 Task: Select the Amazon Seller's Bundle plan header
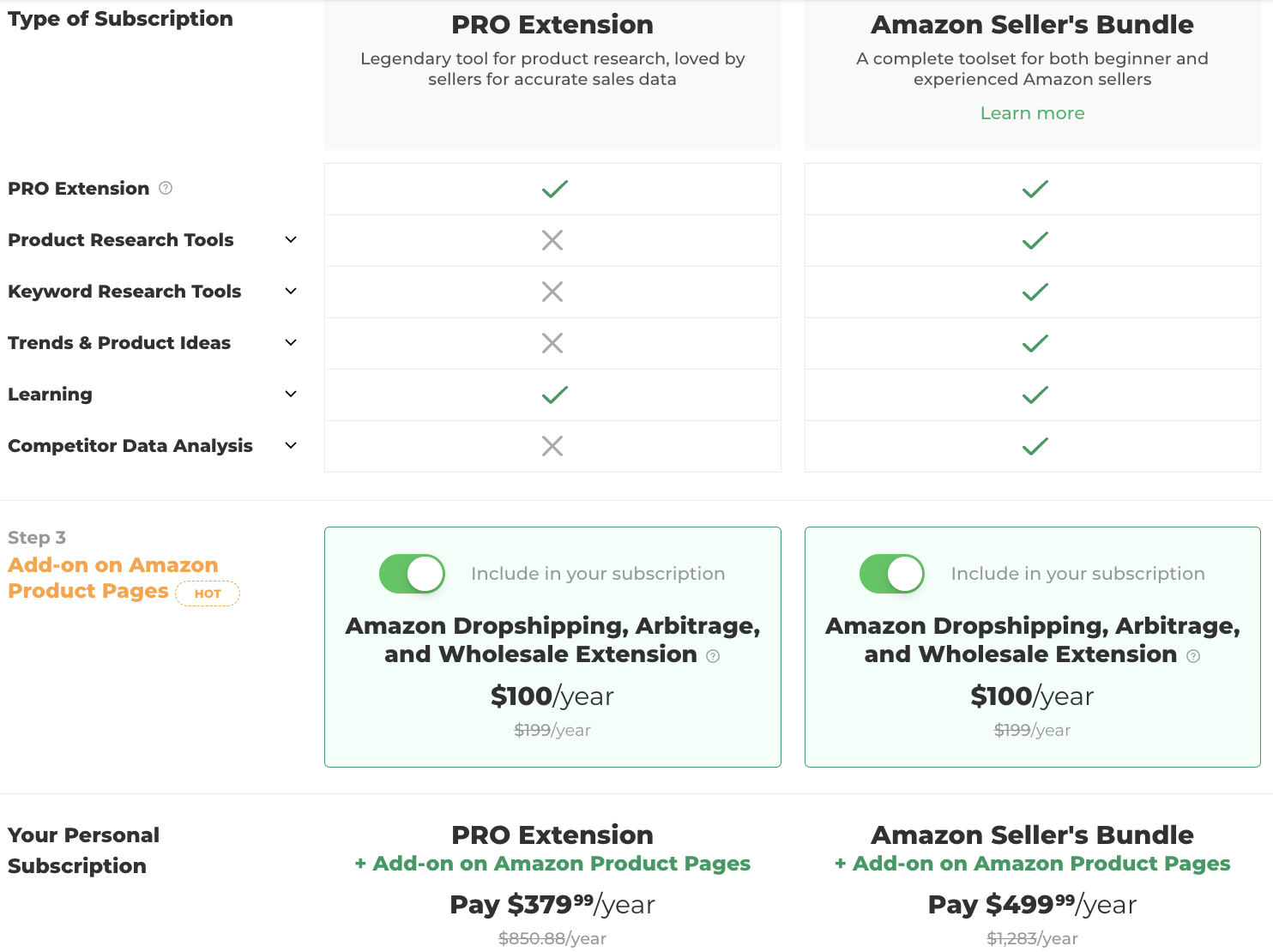click(1032, 25)
